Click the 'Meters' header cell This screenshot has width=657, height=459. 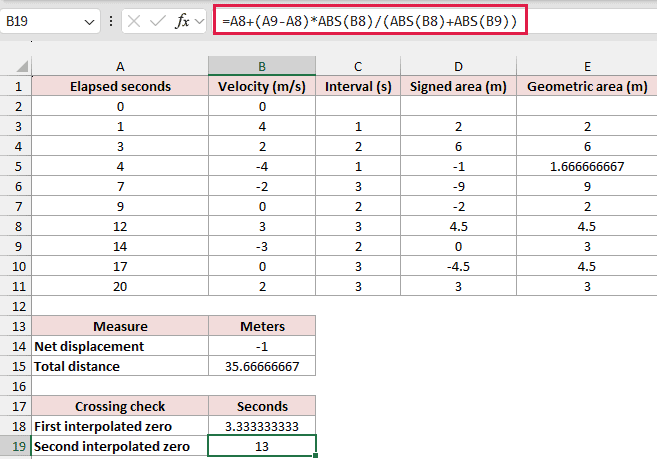coord(262,326)
